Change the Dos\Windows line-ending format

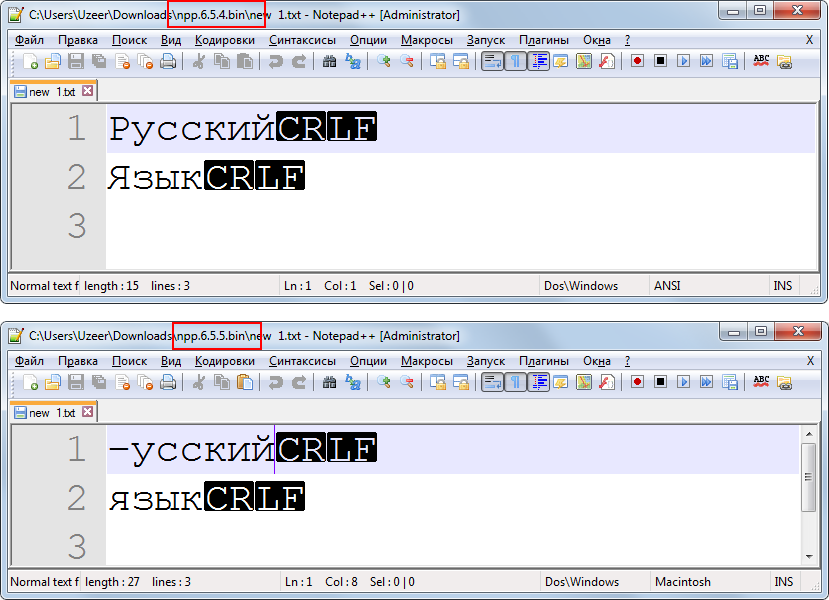pyautogui.click(x=580, y=285)
